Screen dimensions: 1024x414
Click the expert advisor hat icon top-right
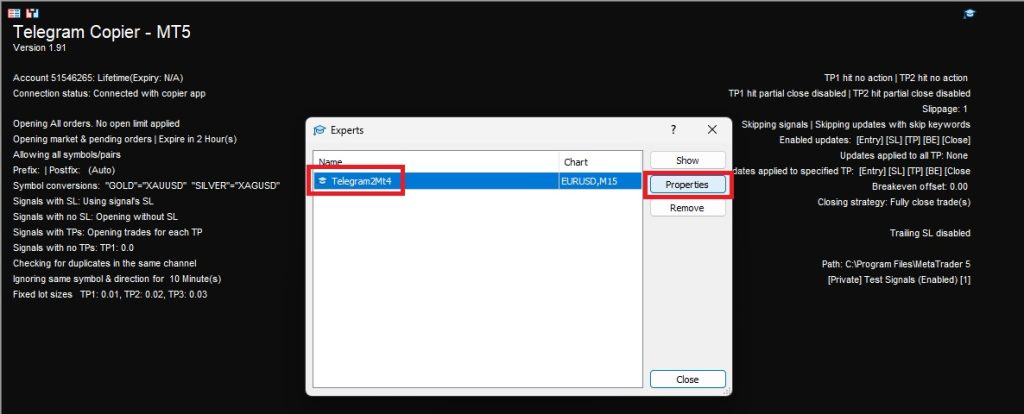click(x=968, y=13)
